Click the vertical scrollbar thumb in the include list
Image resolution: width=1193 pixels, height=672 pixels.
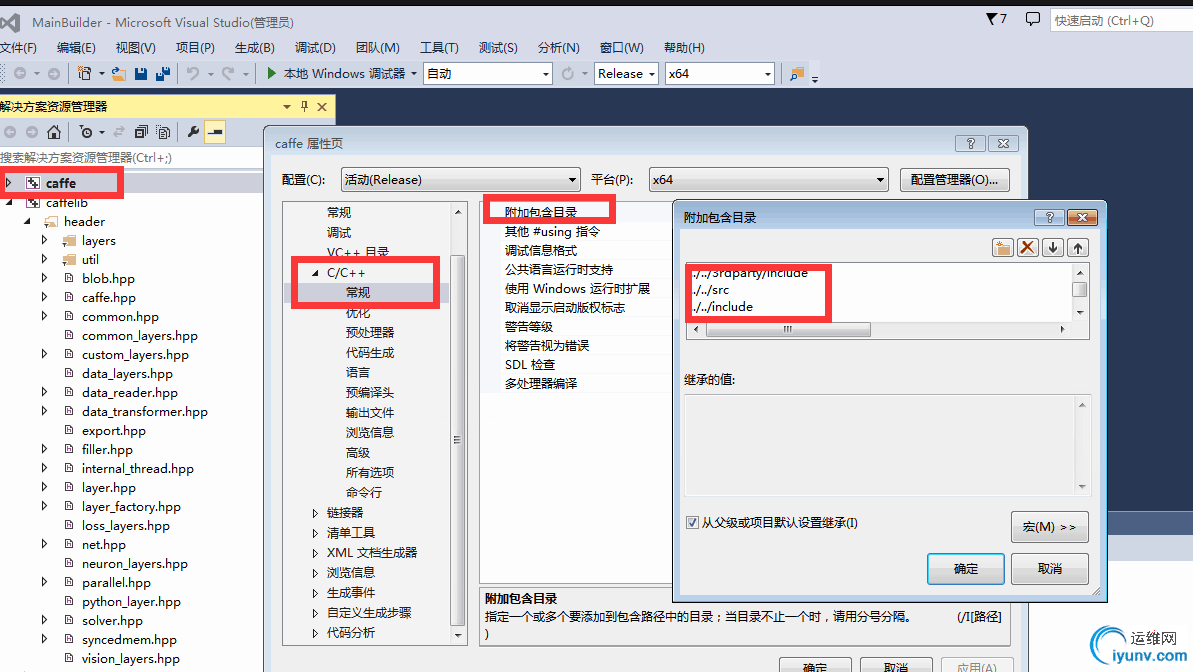pos(1079,289)
